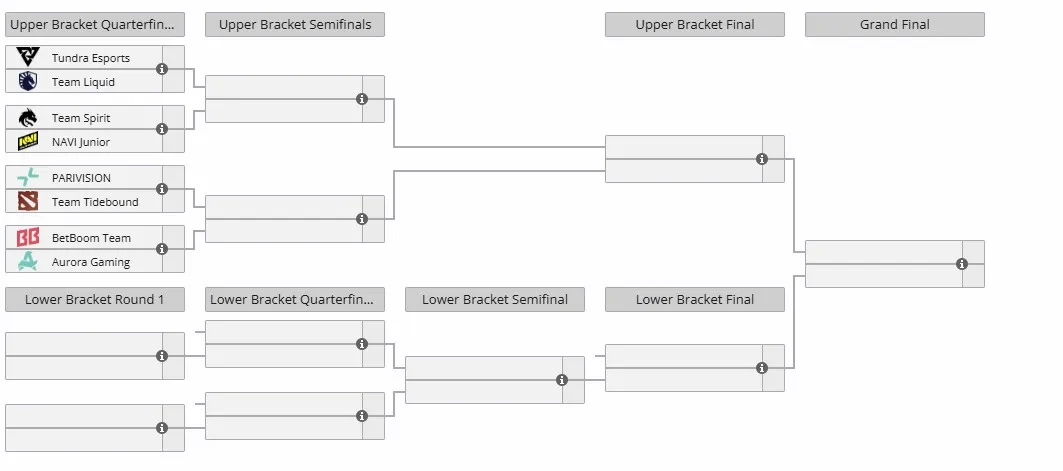Click the Lower Bracket Semifinal header
The image size is (1063, 471).
point(495,300)
